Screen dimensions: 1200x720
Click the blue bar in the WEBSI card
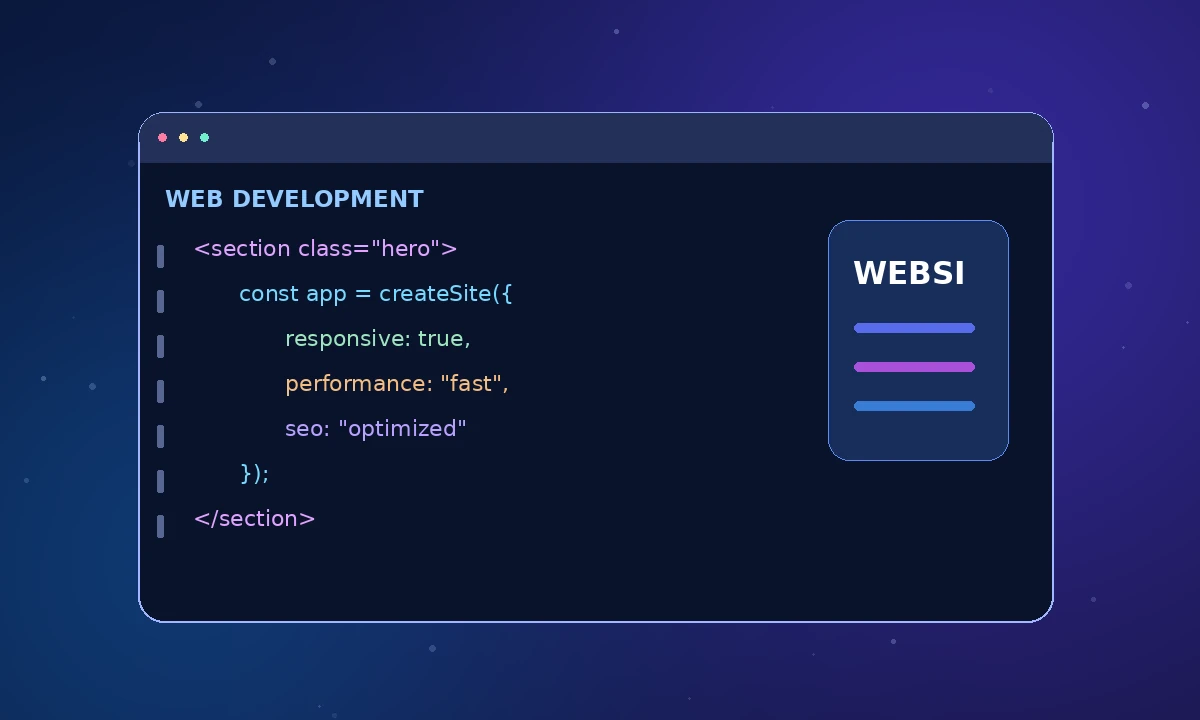pyautogui.click(x=914, y=406)
